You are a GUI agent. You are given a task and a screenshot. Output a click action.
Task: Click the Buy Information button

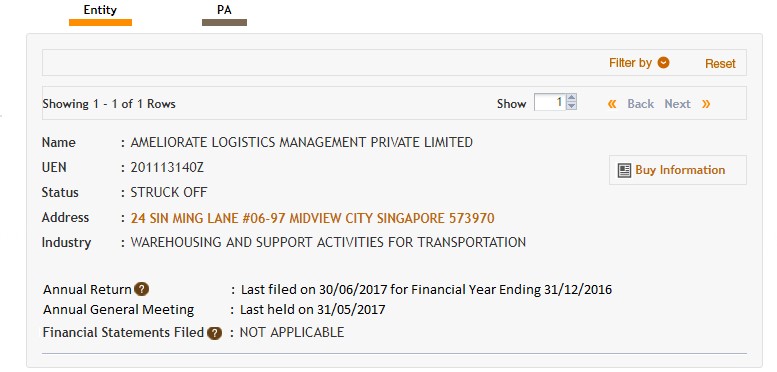tap(677, 170)
